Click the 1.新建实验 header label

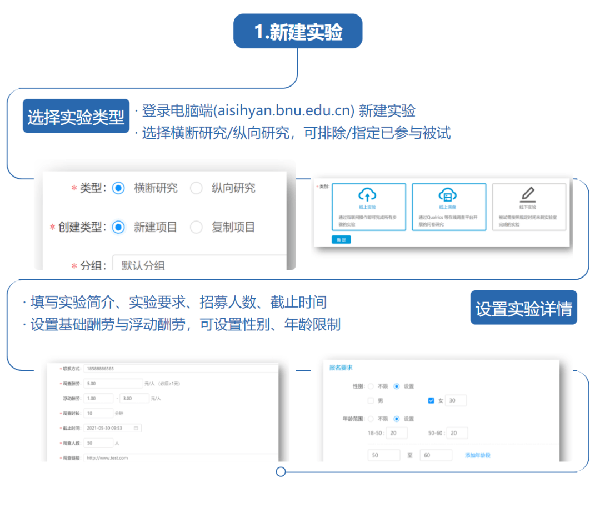point(297,31)
